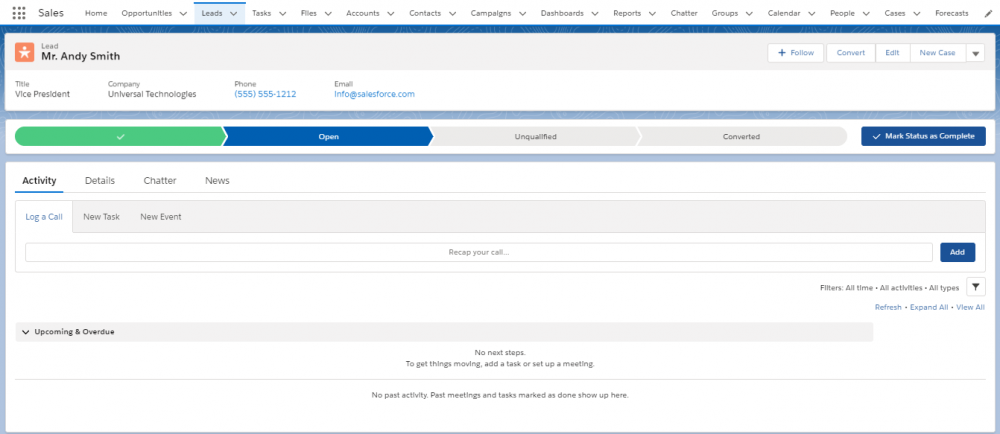Viewport: 1000px width, 434px height.
Task: Select the Open stage in path
Action: (x=328, y=136)
